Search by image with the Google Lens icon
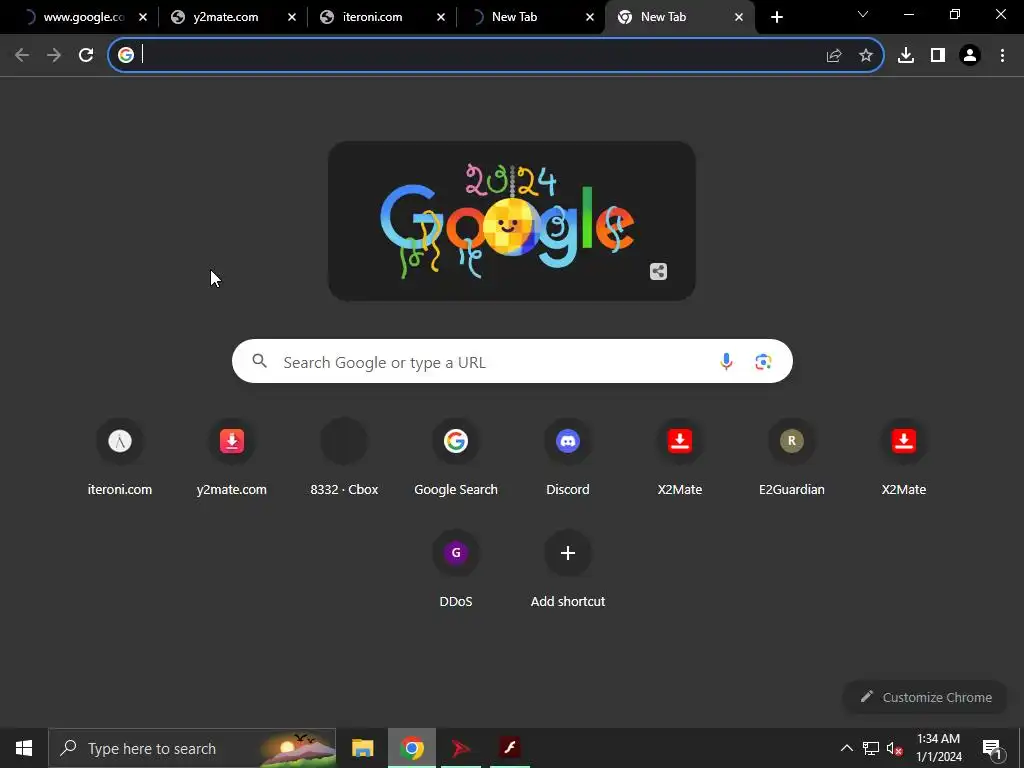This screenshot has width=1024, height=768. (763, 361)
